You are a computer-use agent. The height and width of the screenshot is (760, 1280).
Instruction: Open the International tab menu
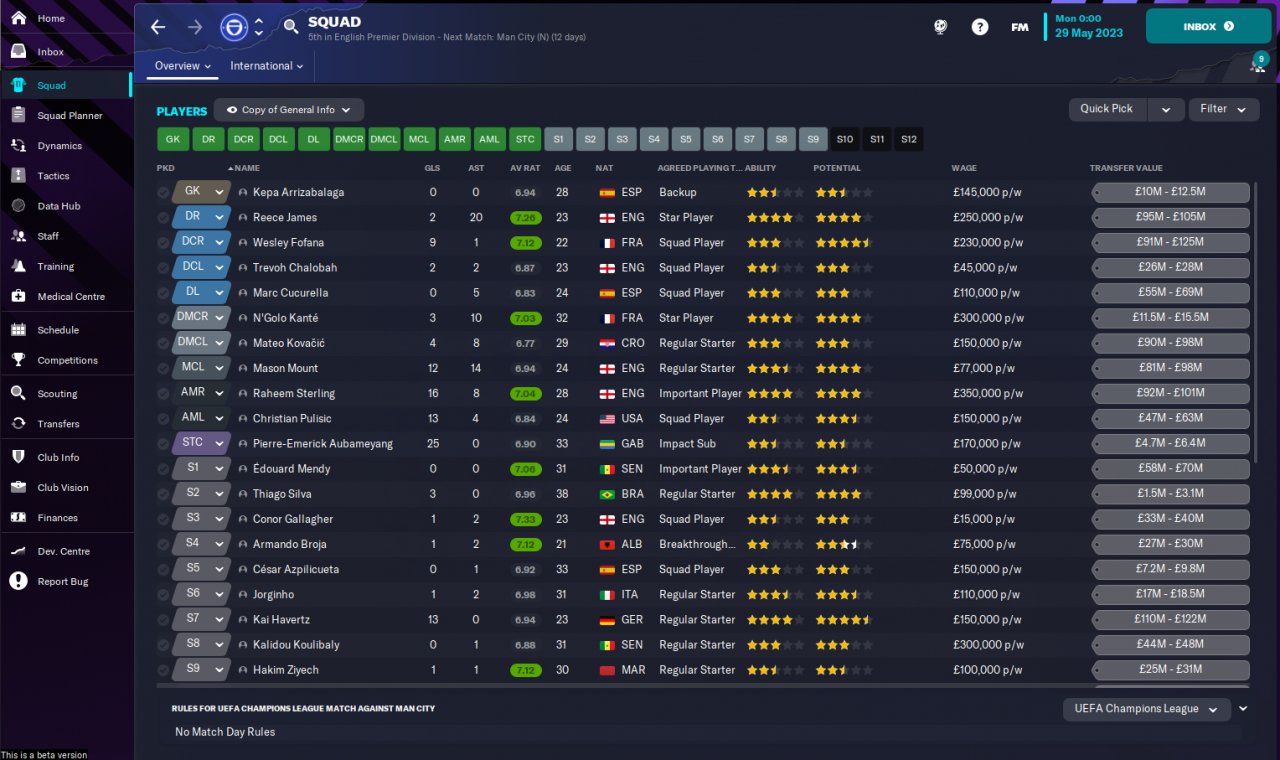pyautogui.click(x=267, y=66)
